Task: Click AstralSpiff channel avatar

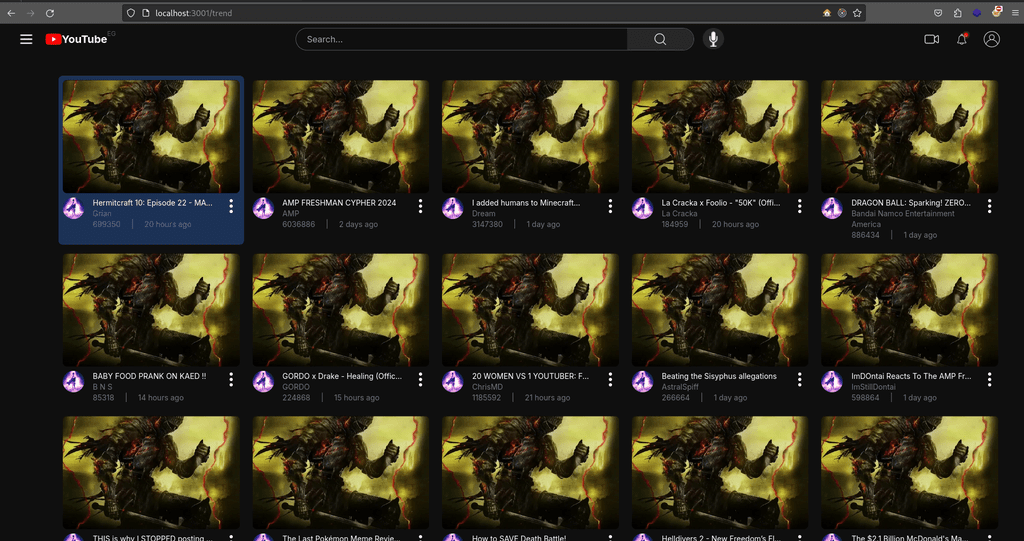Action: tap(643, 382)
